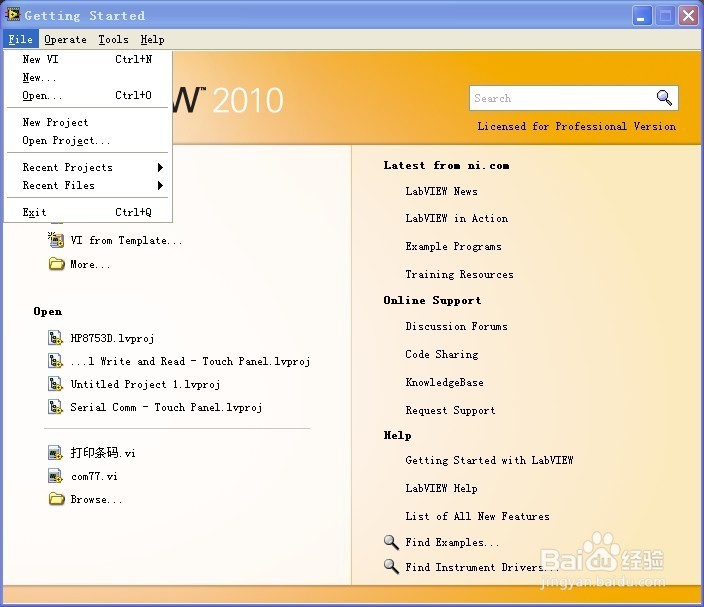Open Write and Read - Touch Panel.lvproj
This screenshot has height=607, width=704.
coord(190,361)
